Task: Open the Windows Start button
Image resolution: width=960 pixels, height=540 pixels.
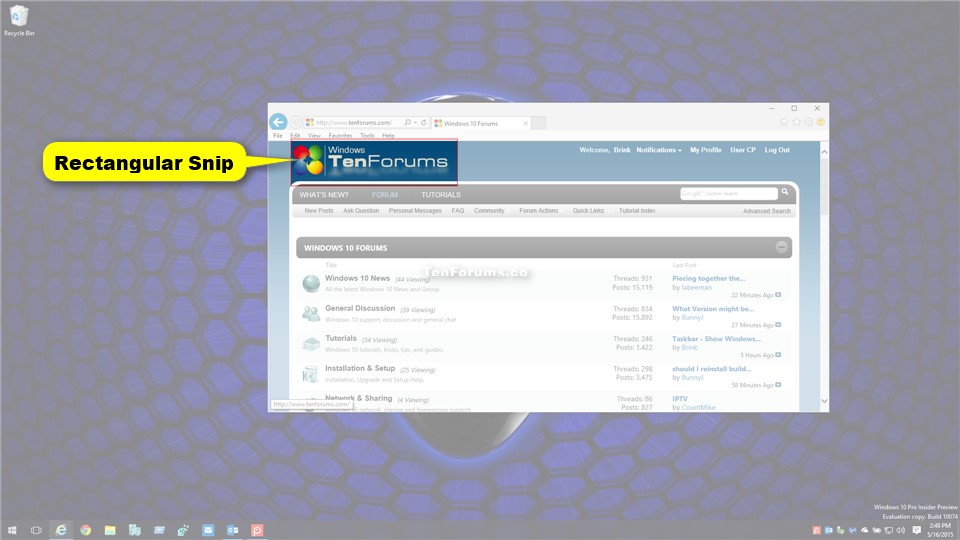Action: pyautogui.click(x=12, y=530)
